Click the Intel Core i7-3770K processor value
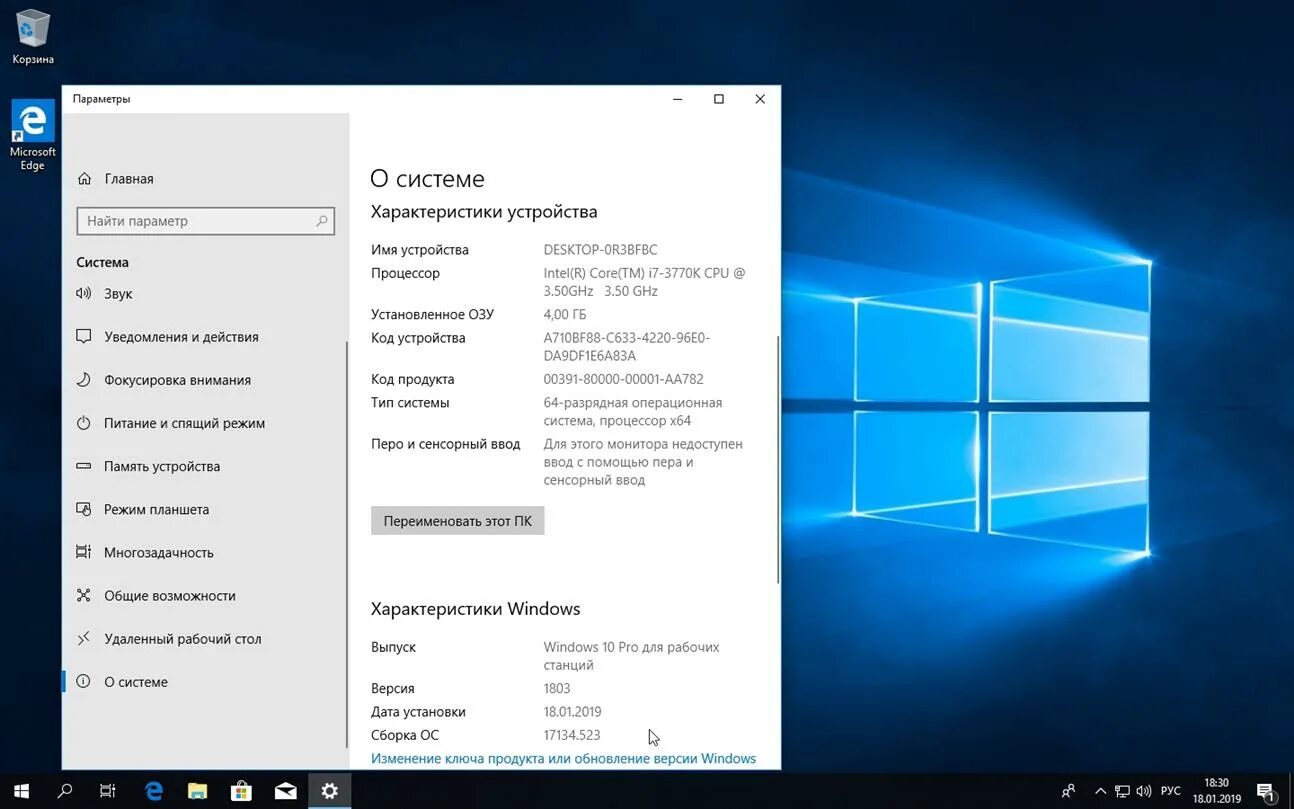1294x809 pixels. coord(644,282)
